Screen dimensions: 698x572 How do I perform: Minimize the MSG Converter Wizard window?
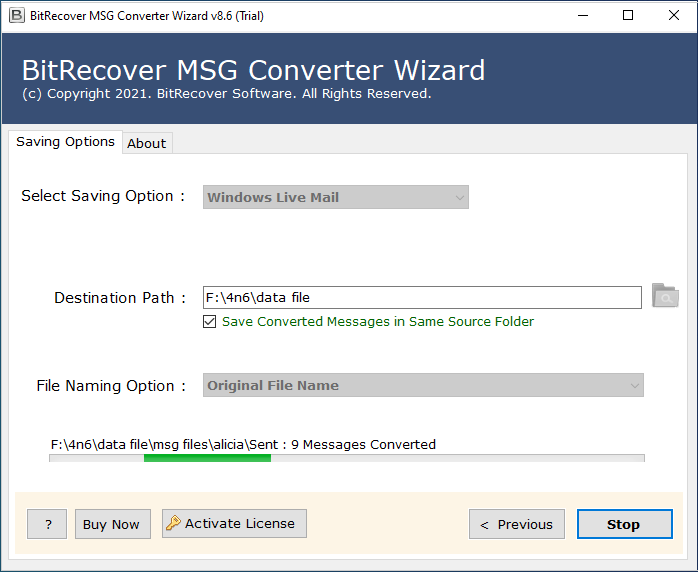[581, 15]
